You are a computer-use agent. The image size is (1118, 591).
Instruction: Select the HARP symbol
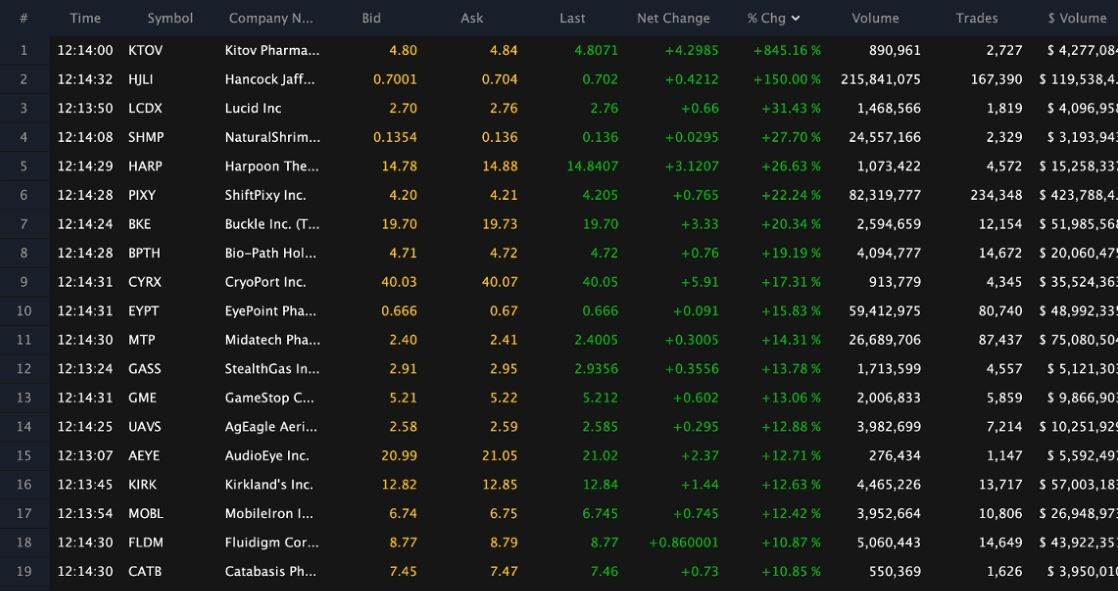point(145,166)
